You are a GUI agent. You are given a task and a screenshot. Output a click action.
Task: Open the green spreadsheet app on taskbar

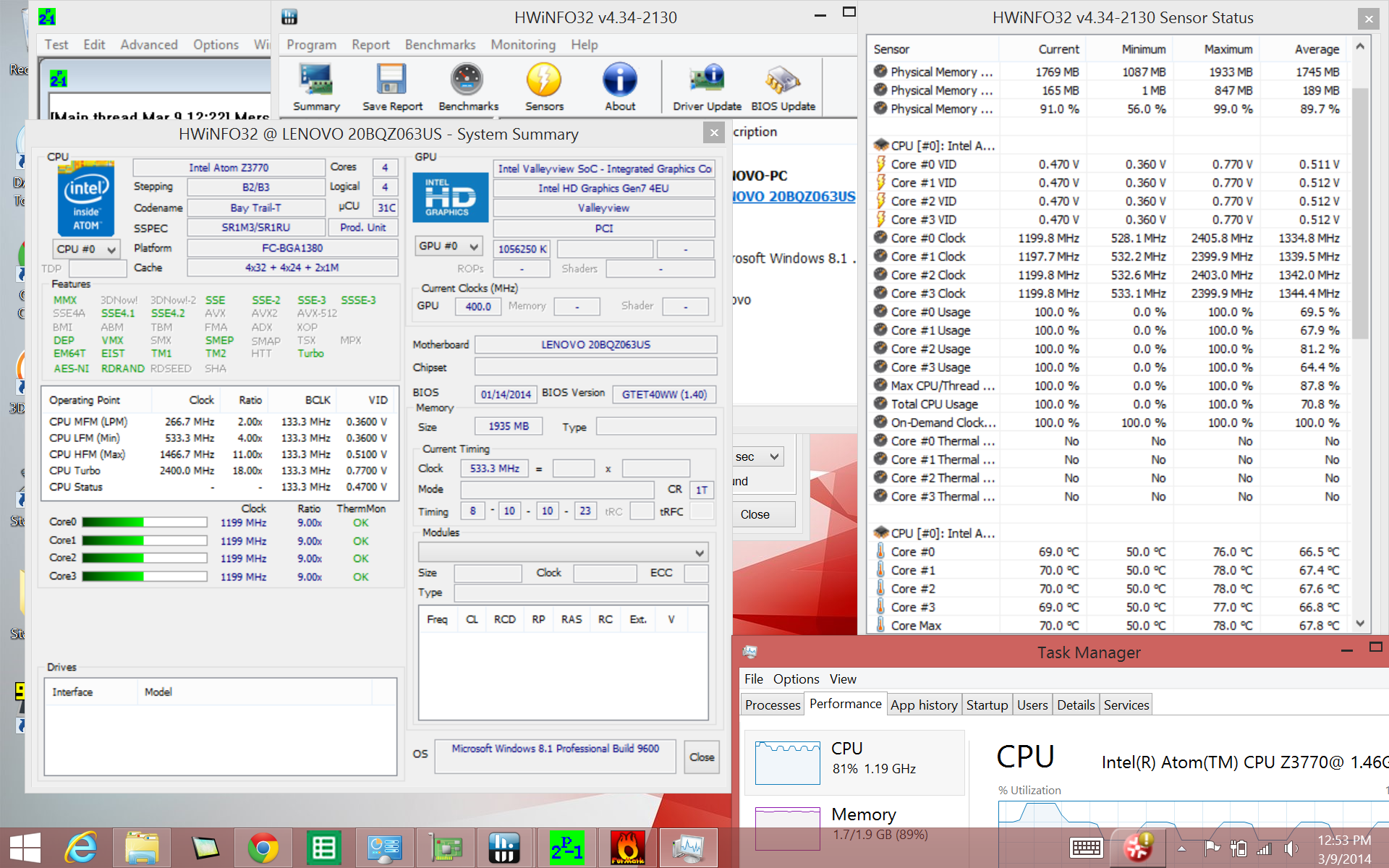click(323, 847)
